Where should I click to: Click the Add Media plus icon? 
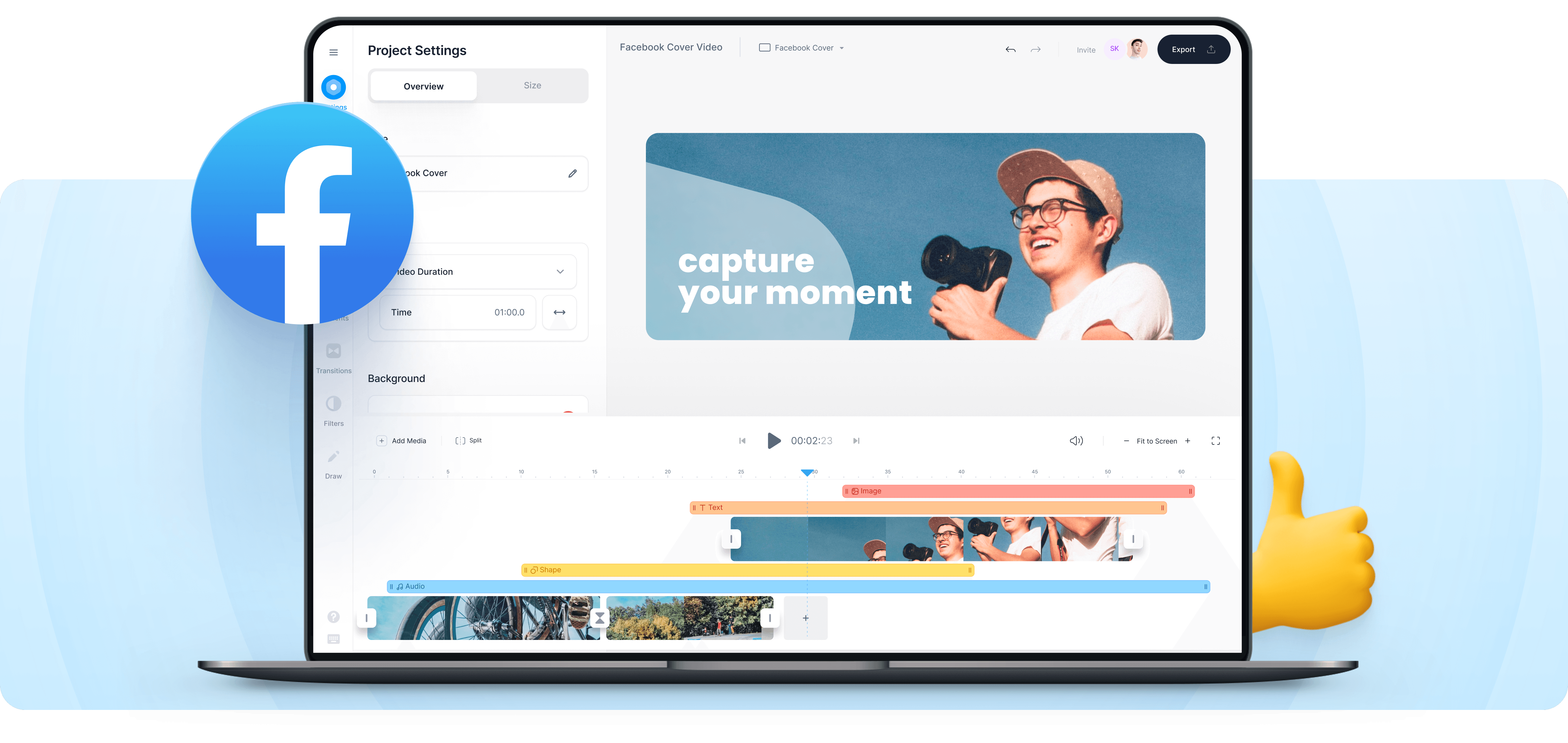tap(381, 441)
